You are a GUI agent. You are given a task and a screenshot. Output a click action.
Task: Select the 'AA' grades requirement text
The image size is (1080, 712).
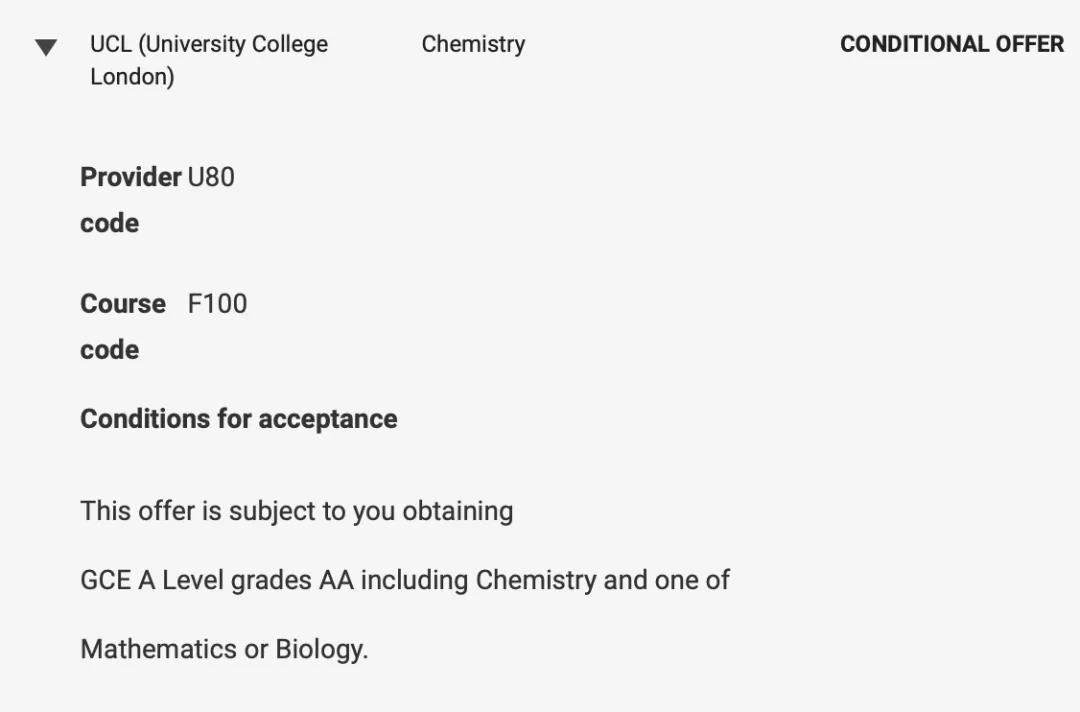click(336, 580)
